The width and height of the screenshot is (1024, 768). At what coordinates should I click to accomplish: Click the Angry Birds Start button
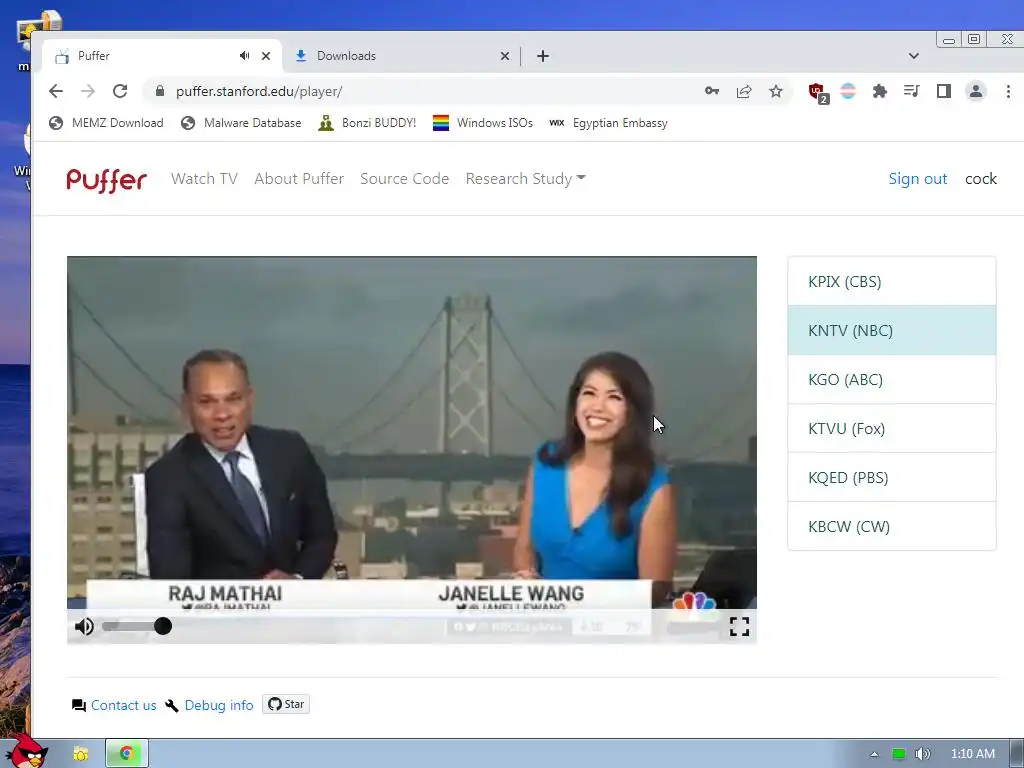pos(26,751)
